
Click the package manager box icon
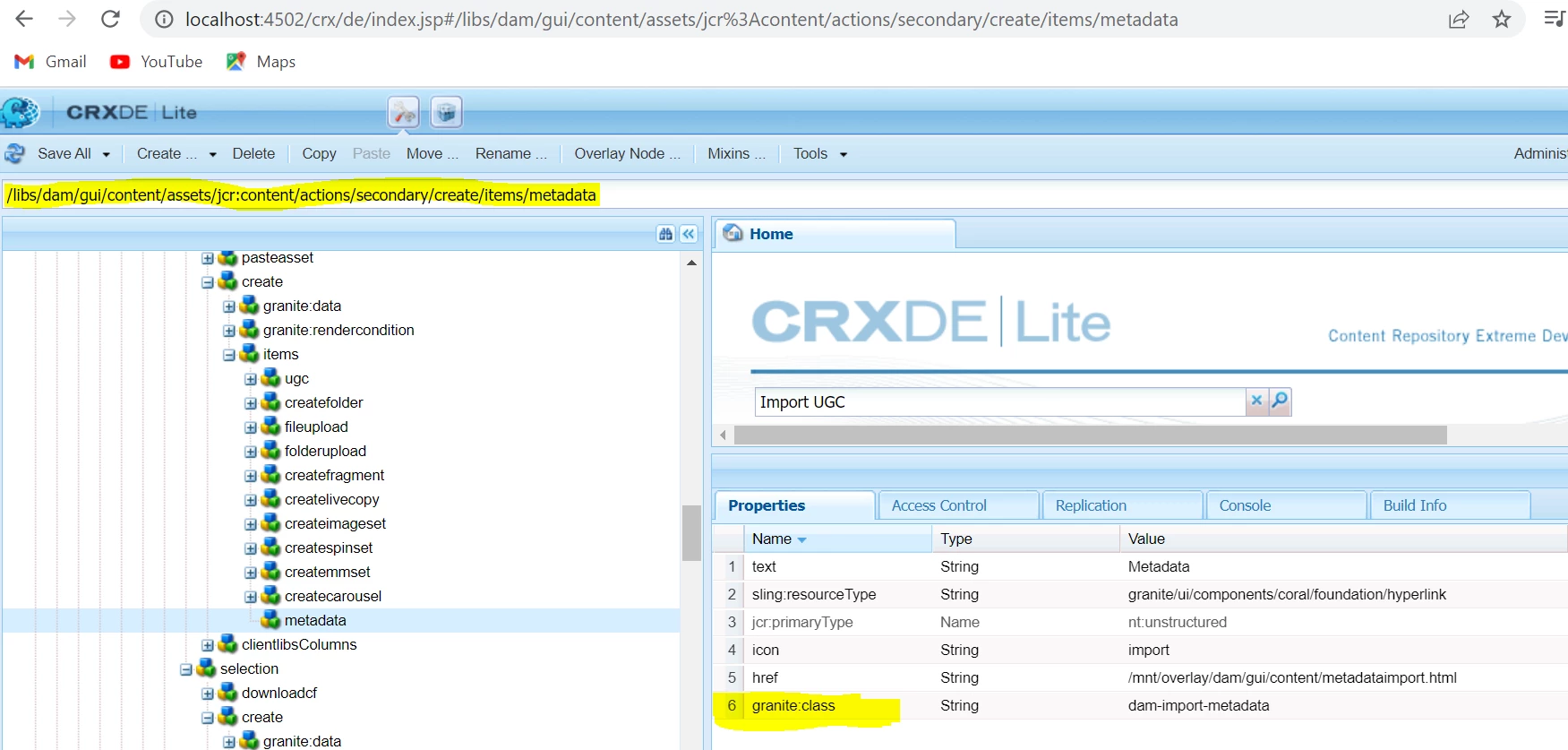pyautogui.click(x=446, y=112)
